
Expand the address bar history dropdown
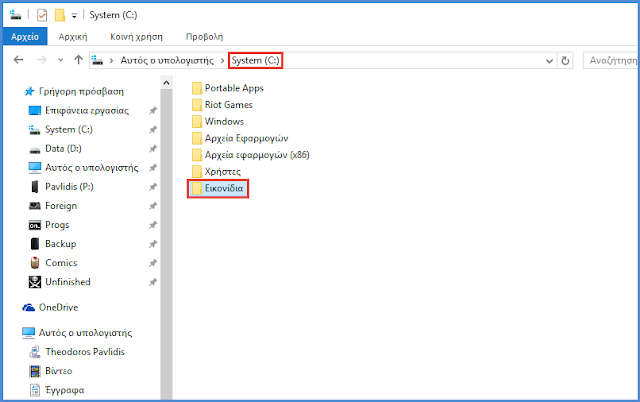[x=546, y=61]
